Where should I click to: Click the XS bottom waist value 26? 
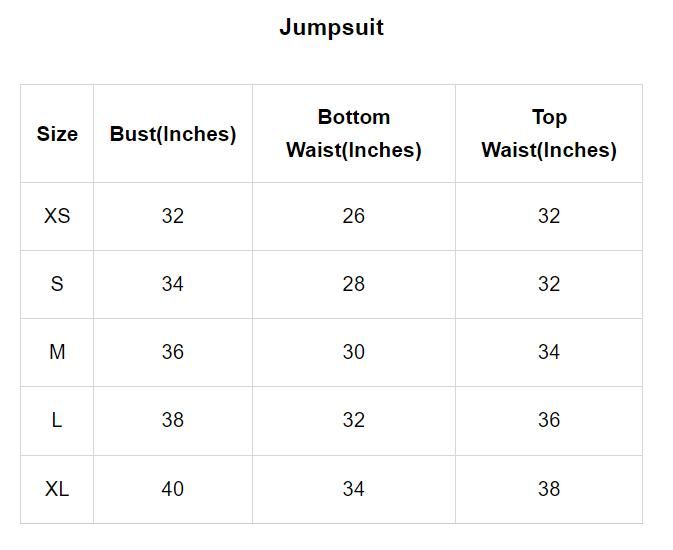354,216
